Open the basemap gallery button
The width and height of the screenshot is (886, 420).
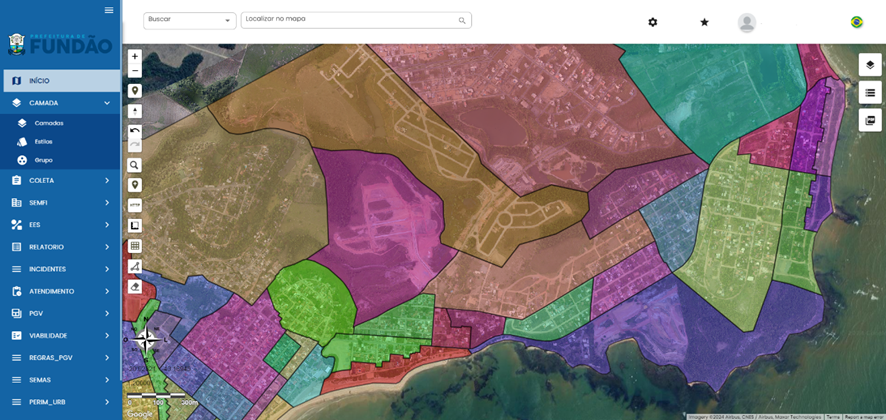(x=870, y=120)
